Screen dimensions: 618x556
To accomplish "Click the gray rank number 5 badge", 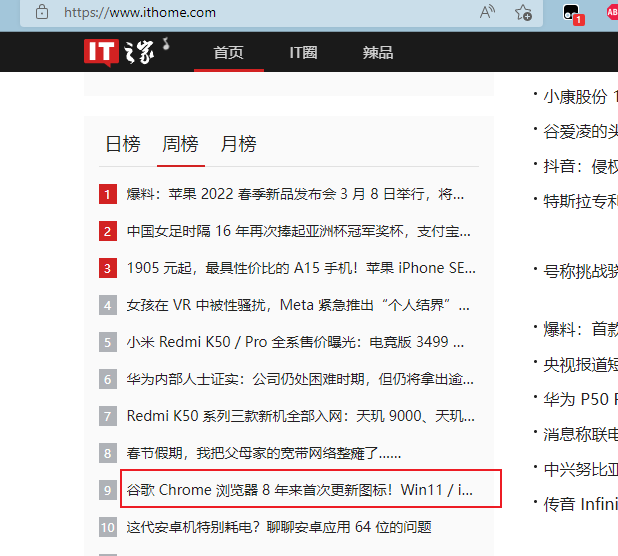I will click(108, 342).
